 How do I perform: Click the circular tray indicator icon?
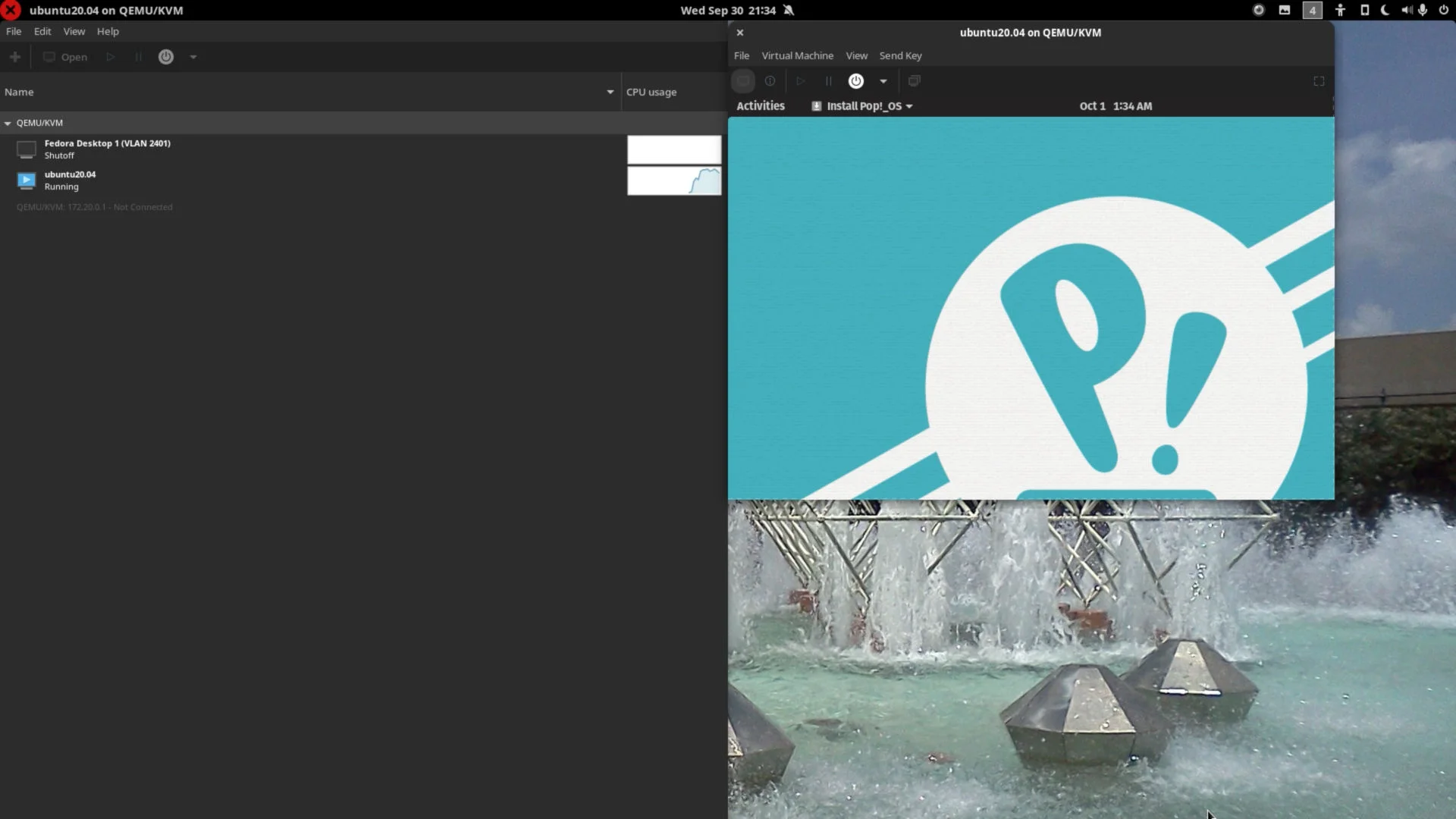(1259, 10)
